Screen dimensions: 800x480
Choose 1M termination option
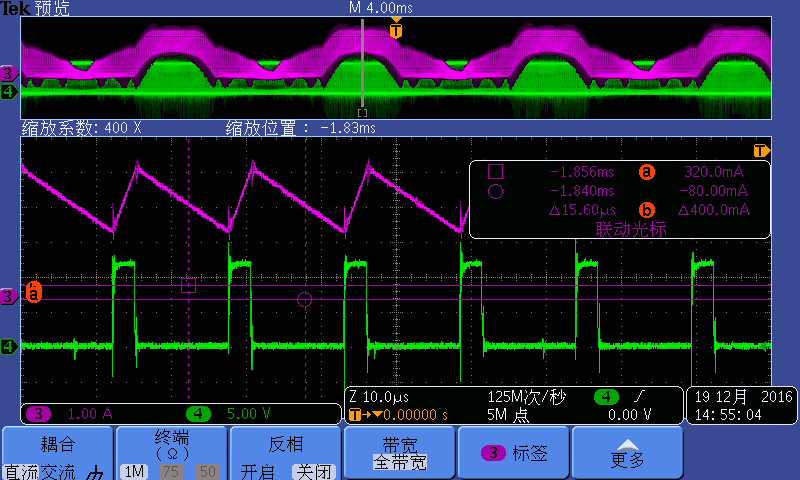[134, 471]
